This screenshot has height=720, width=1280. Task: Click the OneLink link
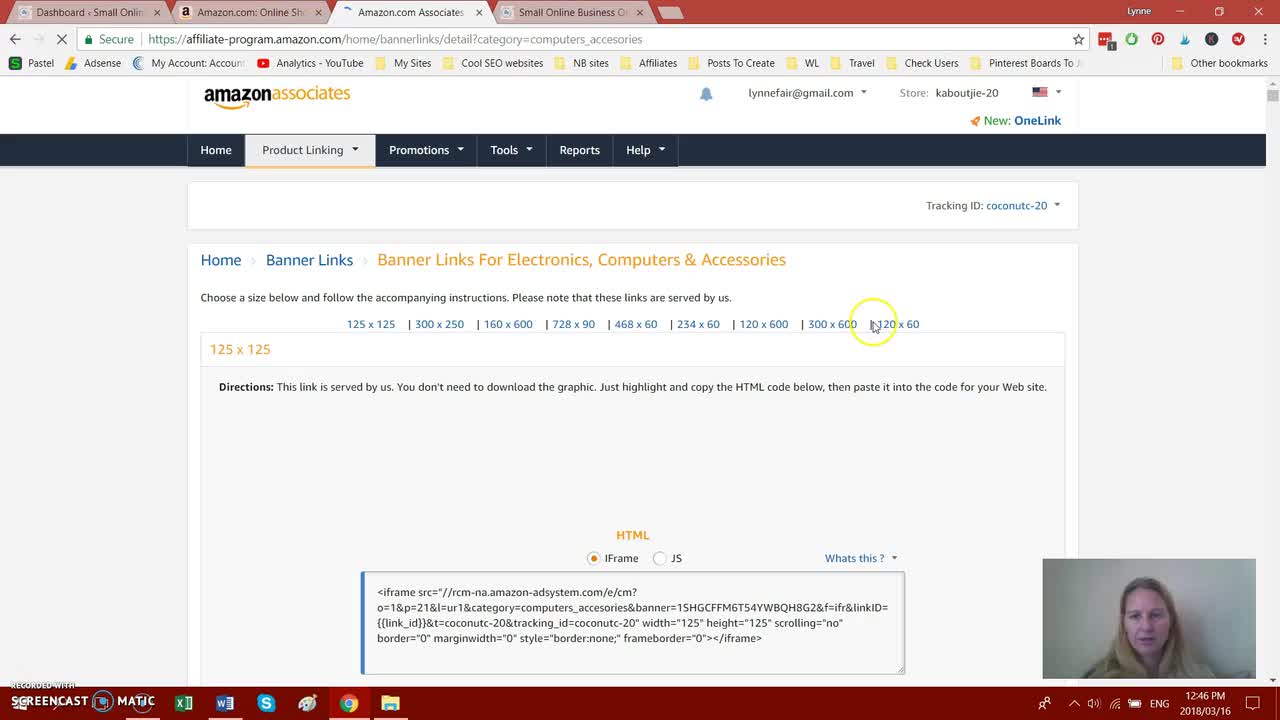[x=1037, y=120]
